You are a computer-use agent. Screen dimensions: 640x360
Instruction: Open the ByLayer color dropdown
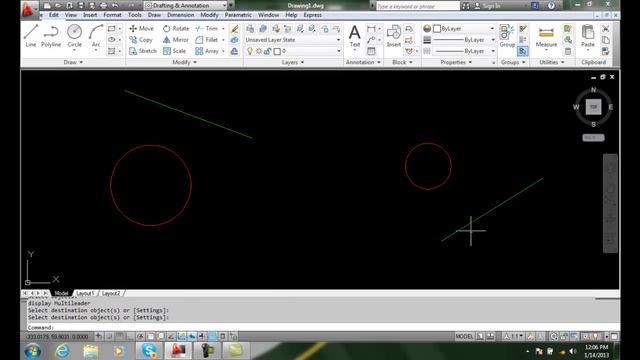(x=464, y=29)
